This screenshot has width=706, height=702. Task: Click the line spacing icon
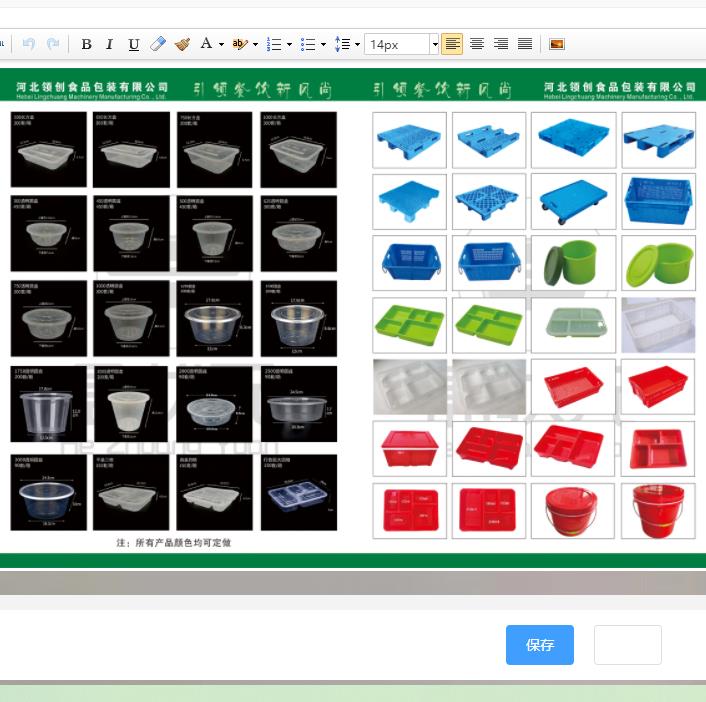(343, 44)
